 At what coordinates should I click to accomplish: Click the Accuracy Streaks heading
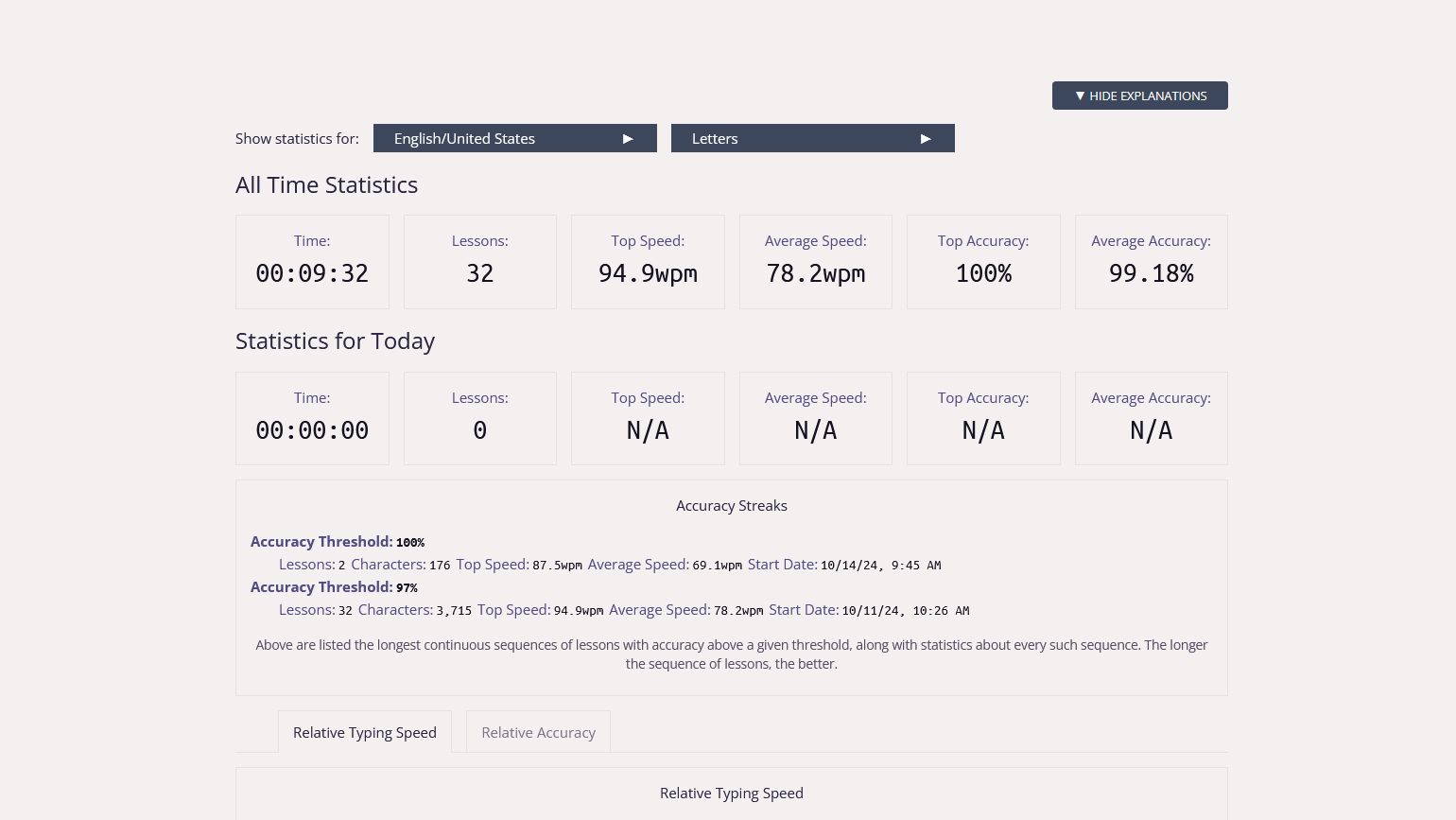[x=732, y=506]
